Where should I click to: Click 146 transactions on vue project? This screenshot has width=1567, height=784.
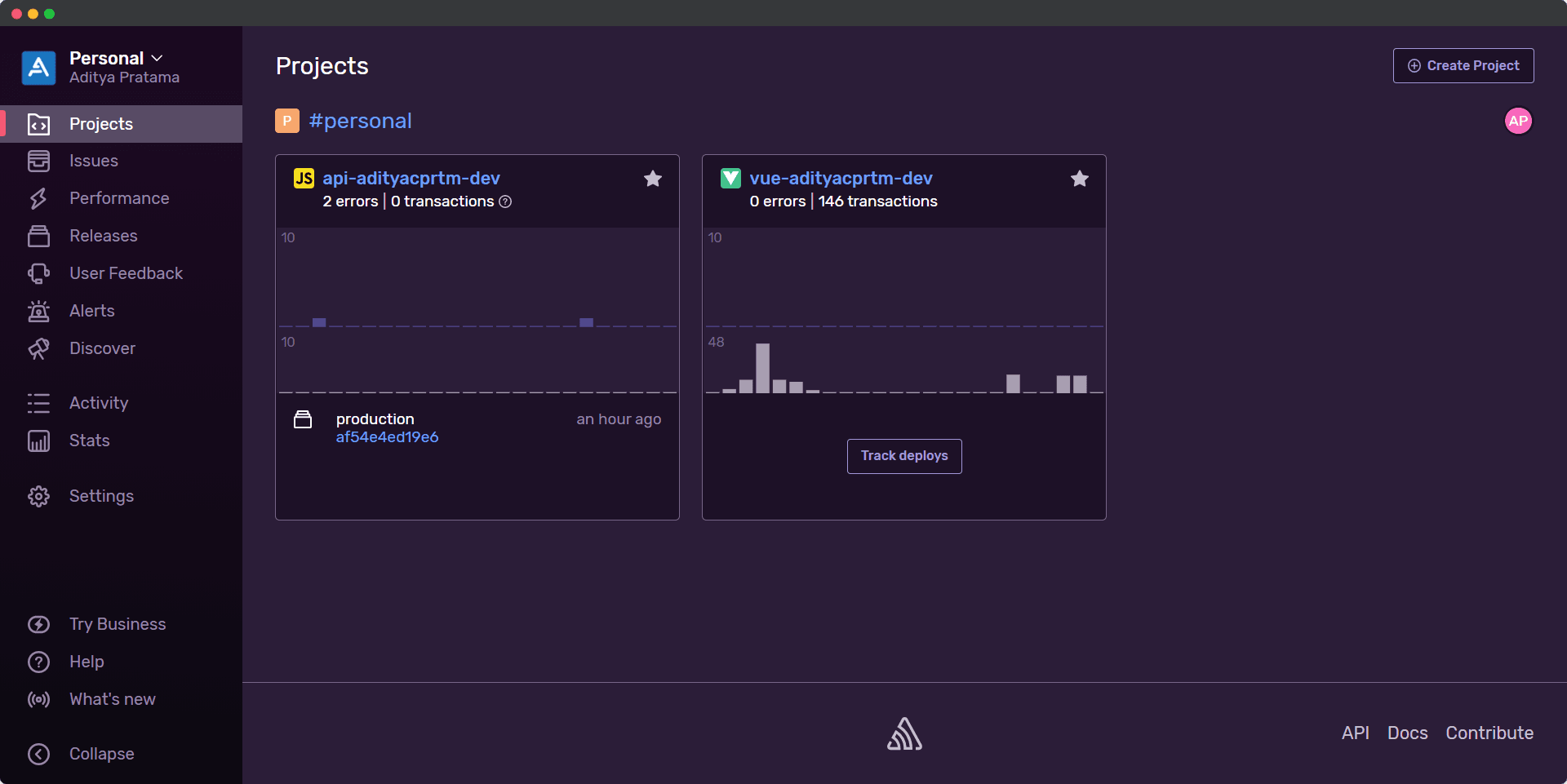(878, 202)
